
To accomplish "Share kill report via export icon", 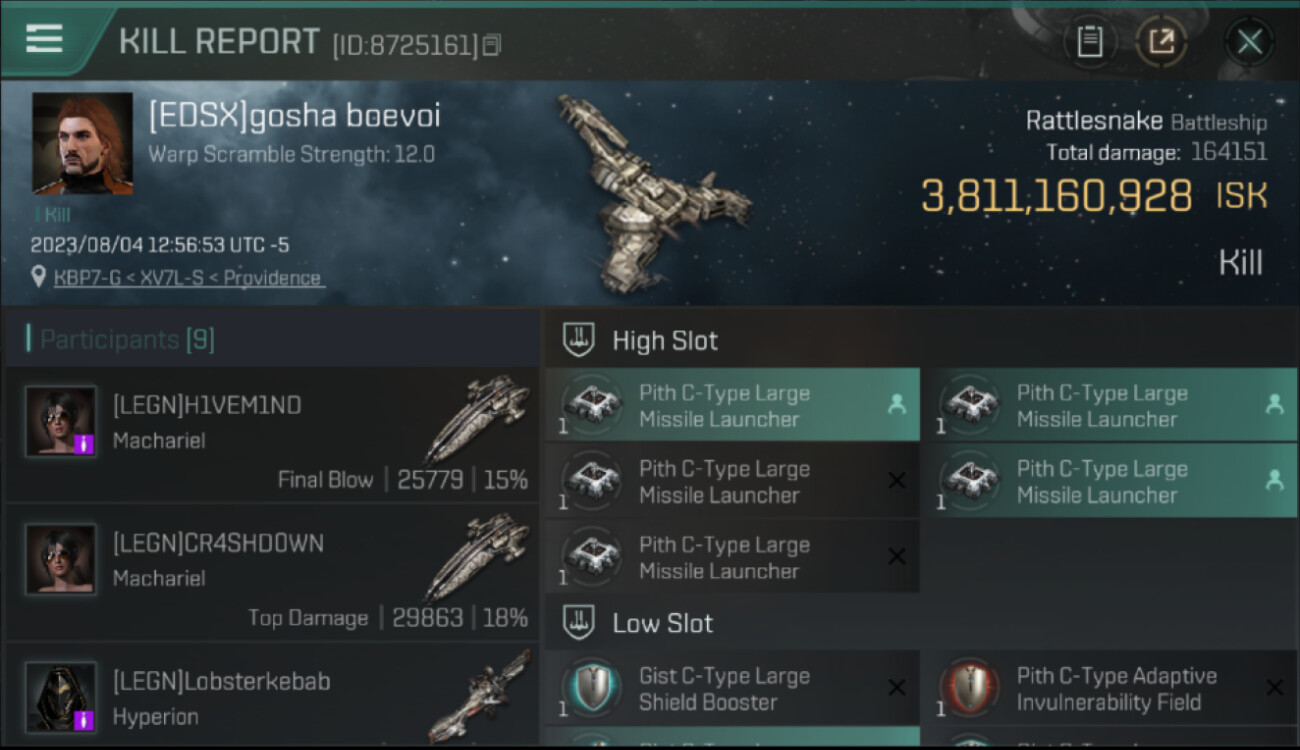I will 1161,42.
